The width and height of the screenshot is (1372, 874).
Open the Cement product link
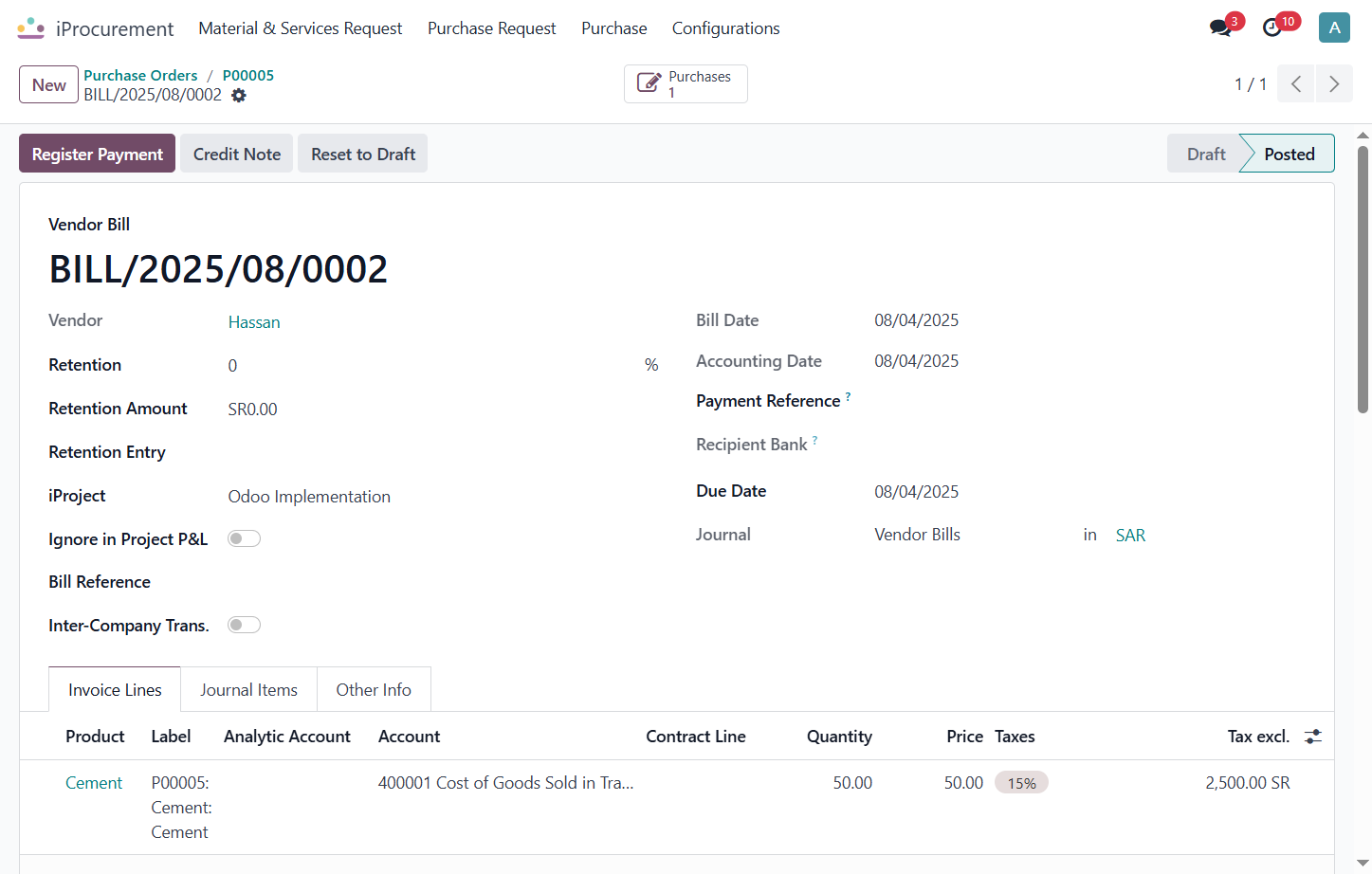94,783
